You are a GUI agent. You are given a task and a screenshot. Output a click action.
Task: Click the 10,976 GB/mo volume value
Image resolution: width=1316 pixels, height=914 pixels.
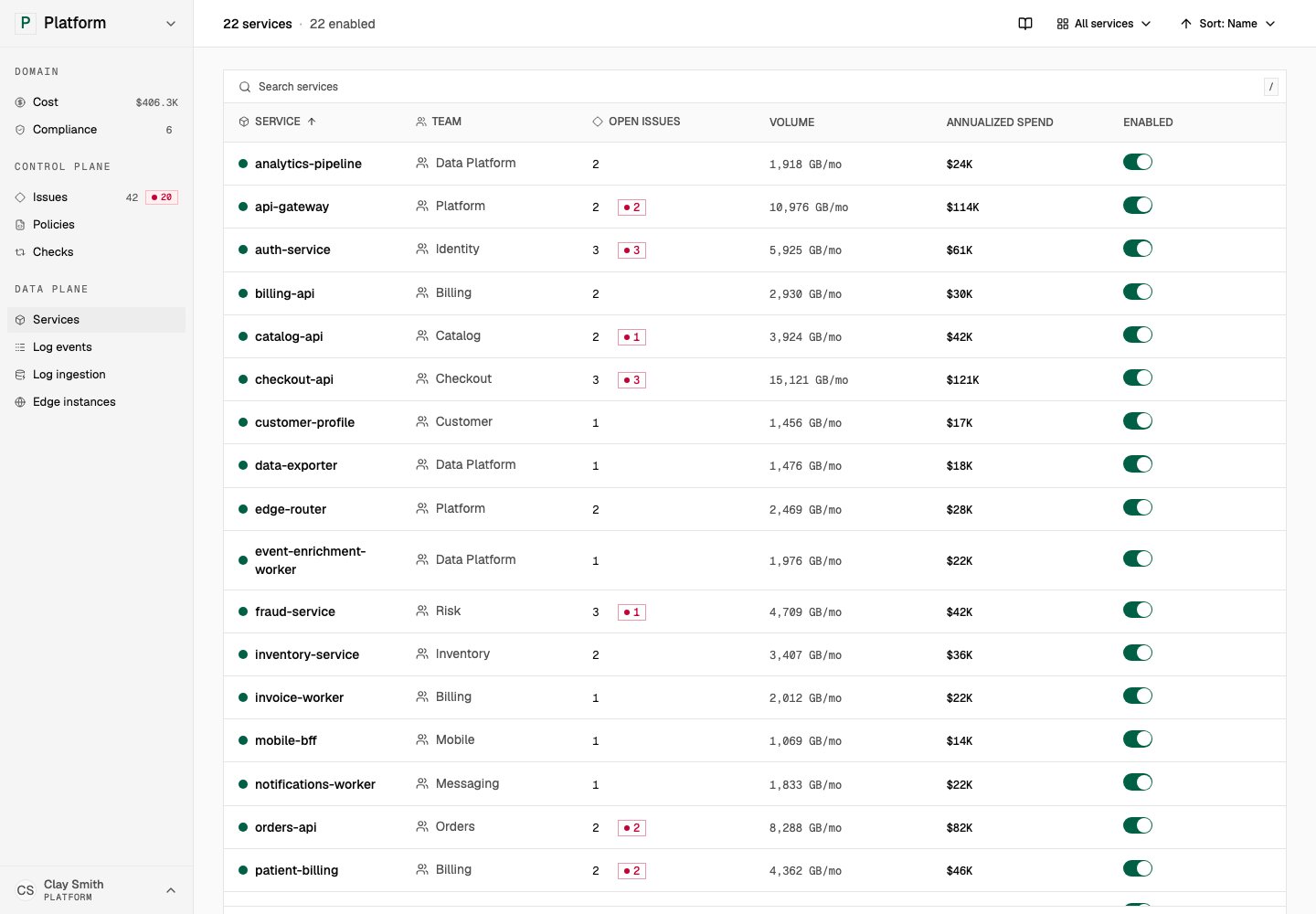pos(809,207)
